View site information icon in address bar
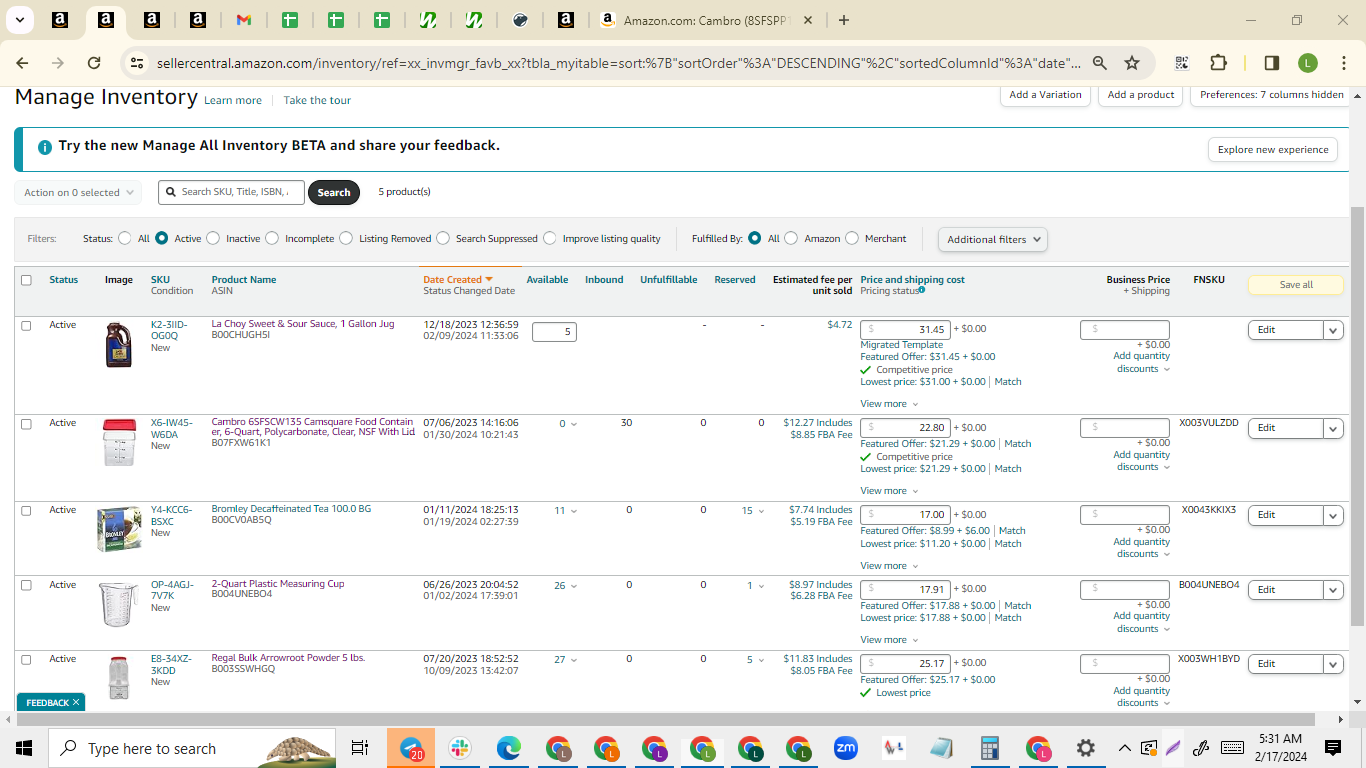1366x768 pixels. click(137, 63)
